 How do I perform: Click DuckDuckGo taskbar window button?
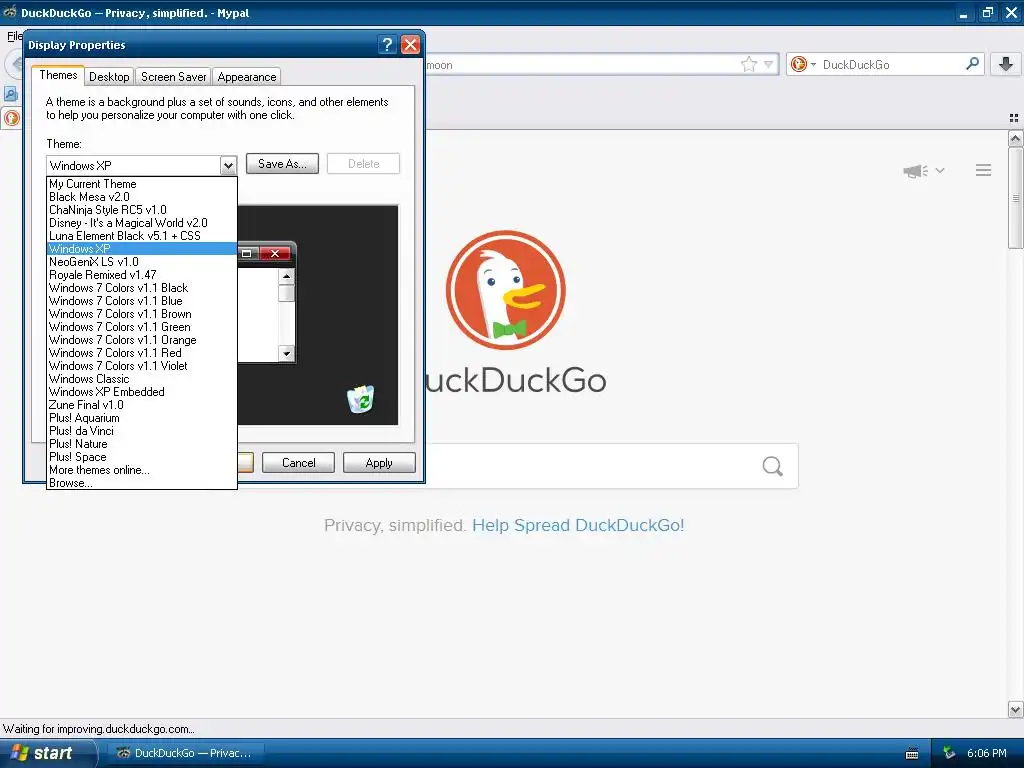click(185, 753)
